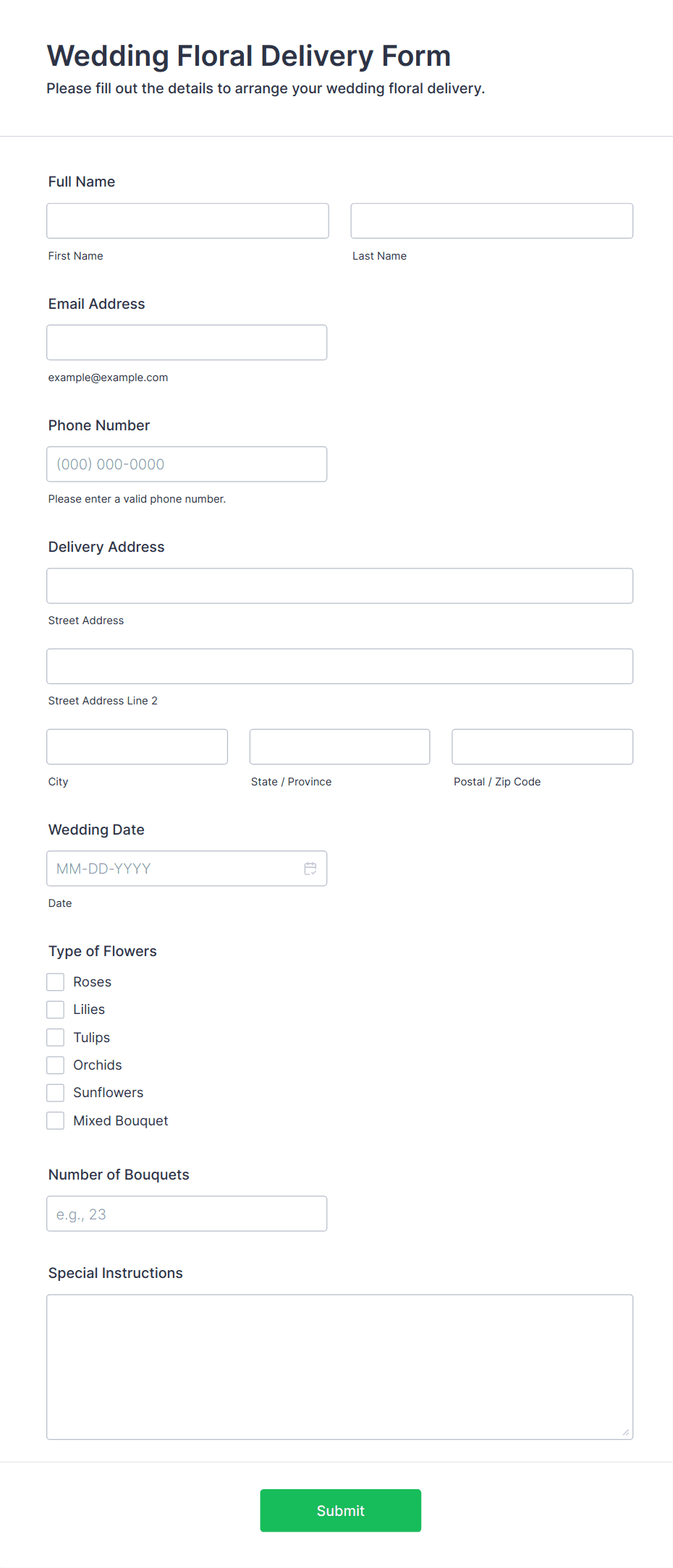This screenshot has height=1568, width=673.
Task: Click into the Wedding Date field
Action: tap(166, 869)
